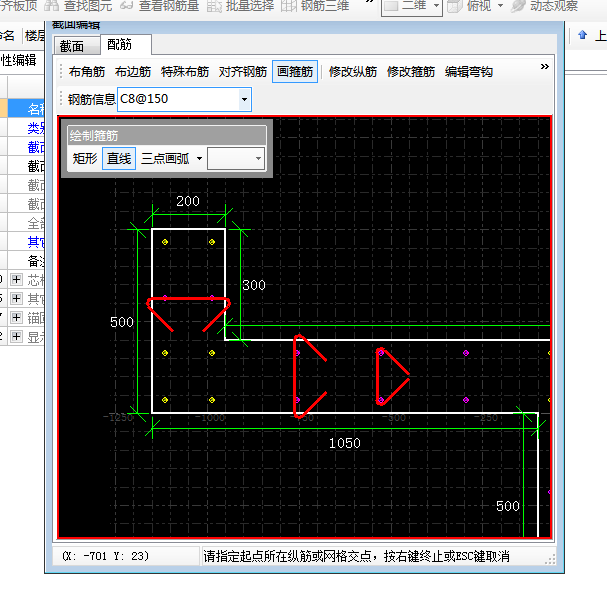The height and width of the screenshot is (589, 607).
Task: Open the 三点画弧 dropdown arrow
Action: [199, 158]
